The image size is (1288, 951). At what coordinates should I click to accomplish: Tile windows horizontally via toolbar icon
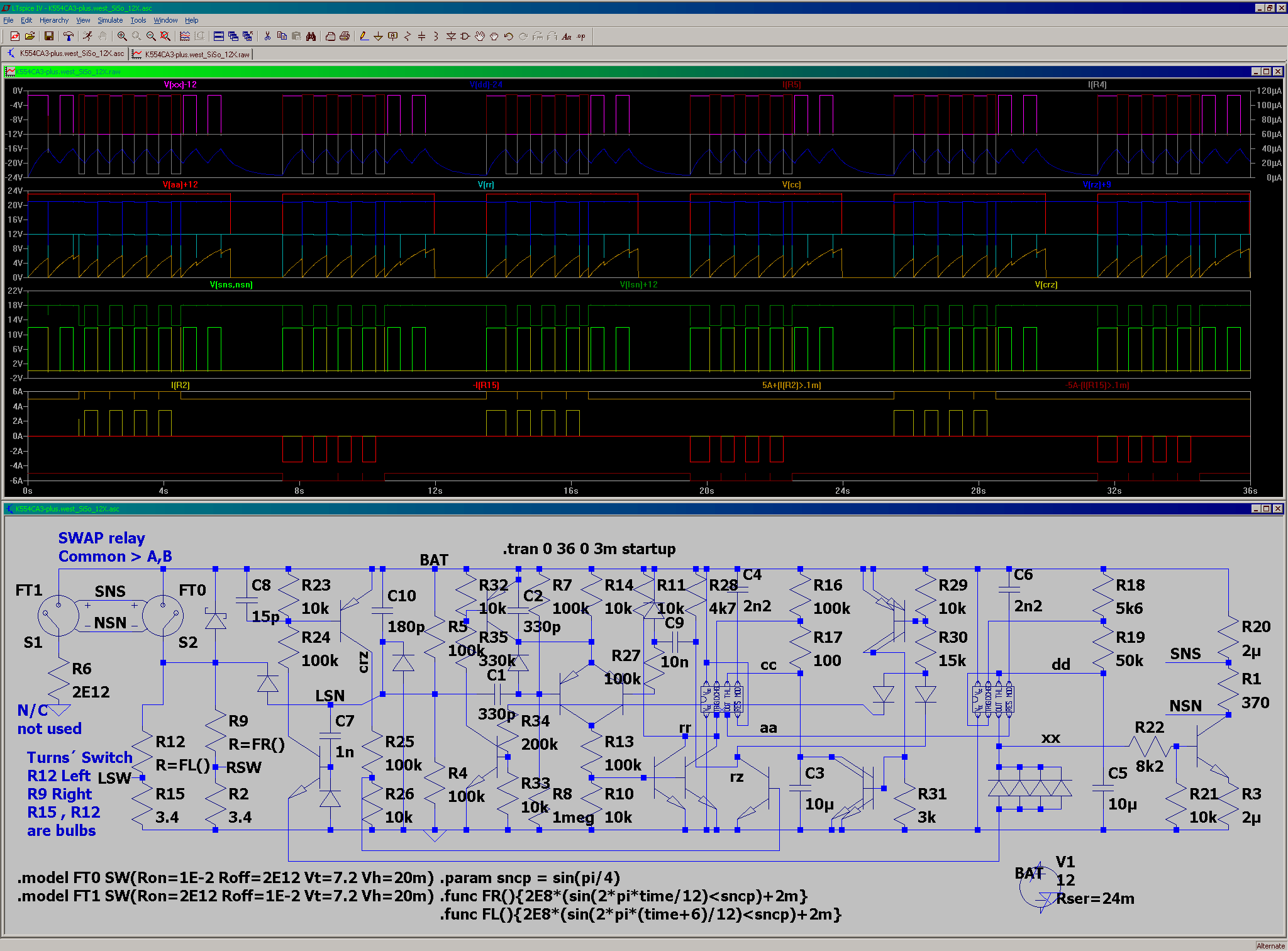219,36
